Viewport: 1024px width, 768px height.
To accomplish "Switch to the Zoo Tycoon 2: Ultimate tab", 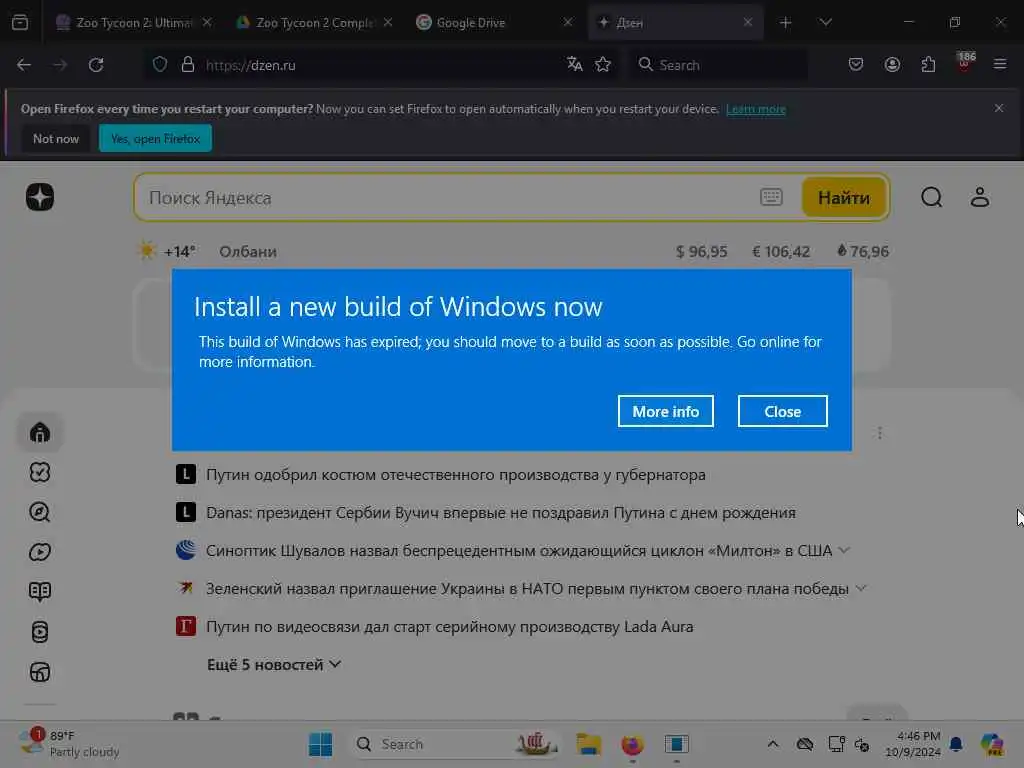I will coord(134,23).
